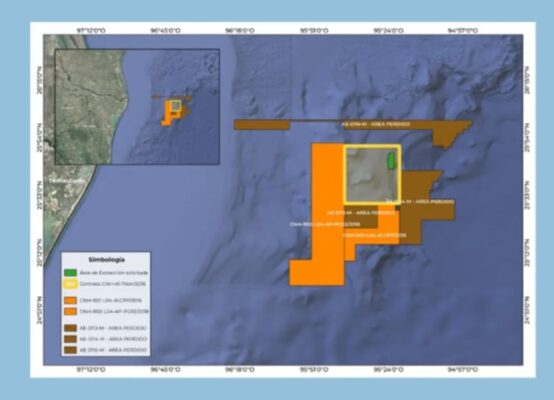
Task: Select the yellow-bordered contract square on the main map
Action: pos(372,174)
